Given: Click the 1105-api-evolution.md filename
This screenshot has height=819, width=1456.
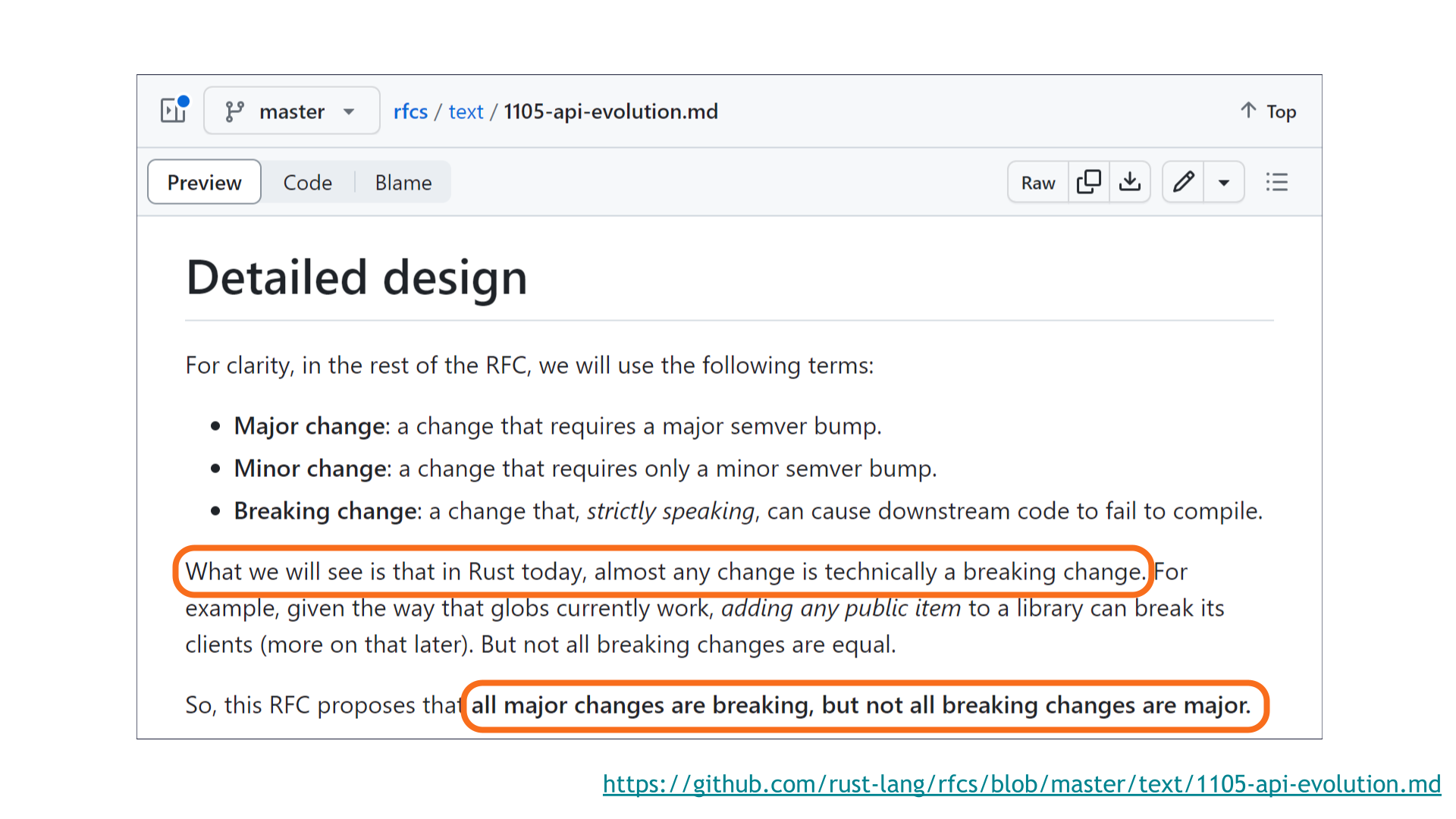Looking at the screenshot, I should [x=610, y=111].
